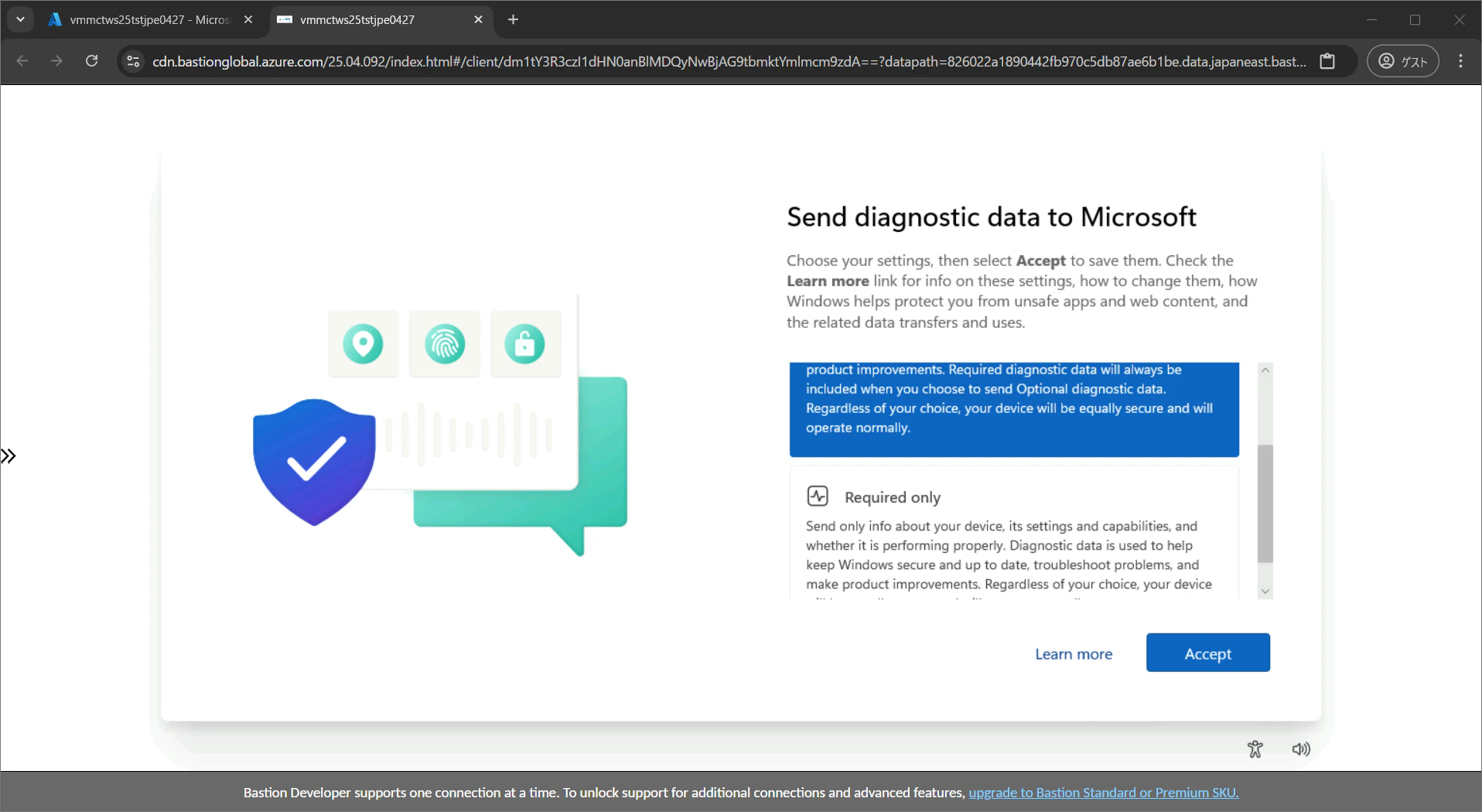Open the Chrome three-dot menu
The width and height of the screenshot is (1482, 812).
point(1460,61)
